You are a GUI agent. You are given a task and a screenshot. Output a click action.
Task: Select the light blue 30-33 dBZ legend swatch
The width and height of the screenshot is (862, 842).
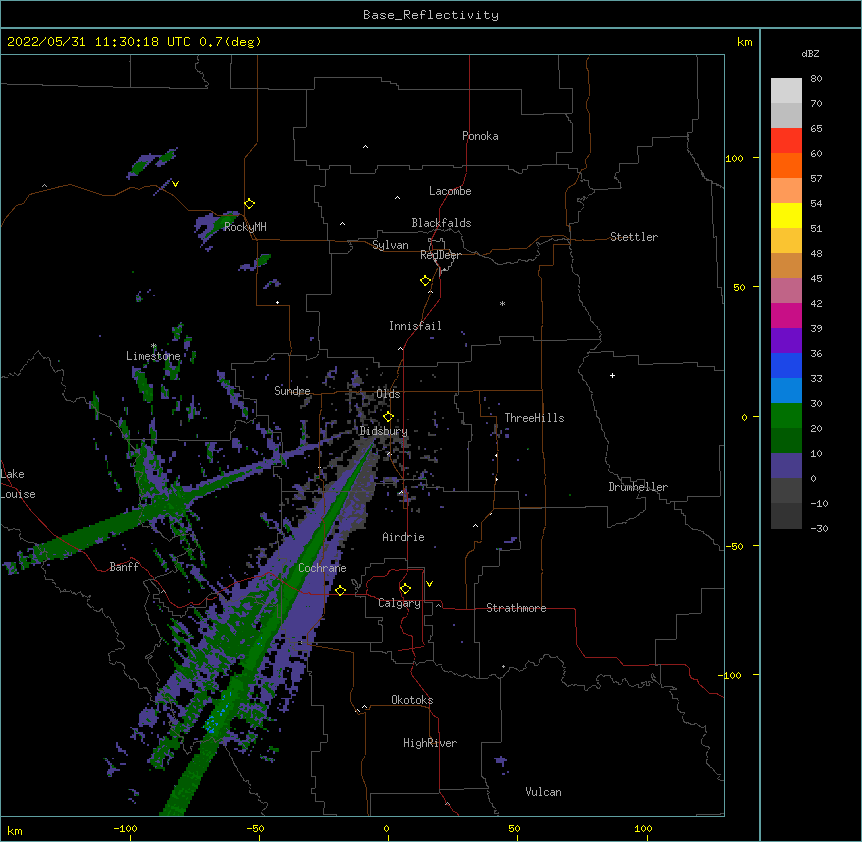(x=786, y=391)
